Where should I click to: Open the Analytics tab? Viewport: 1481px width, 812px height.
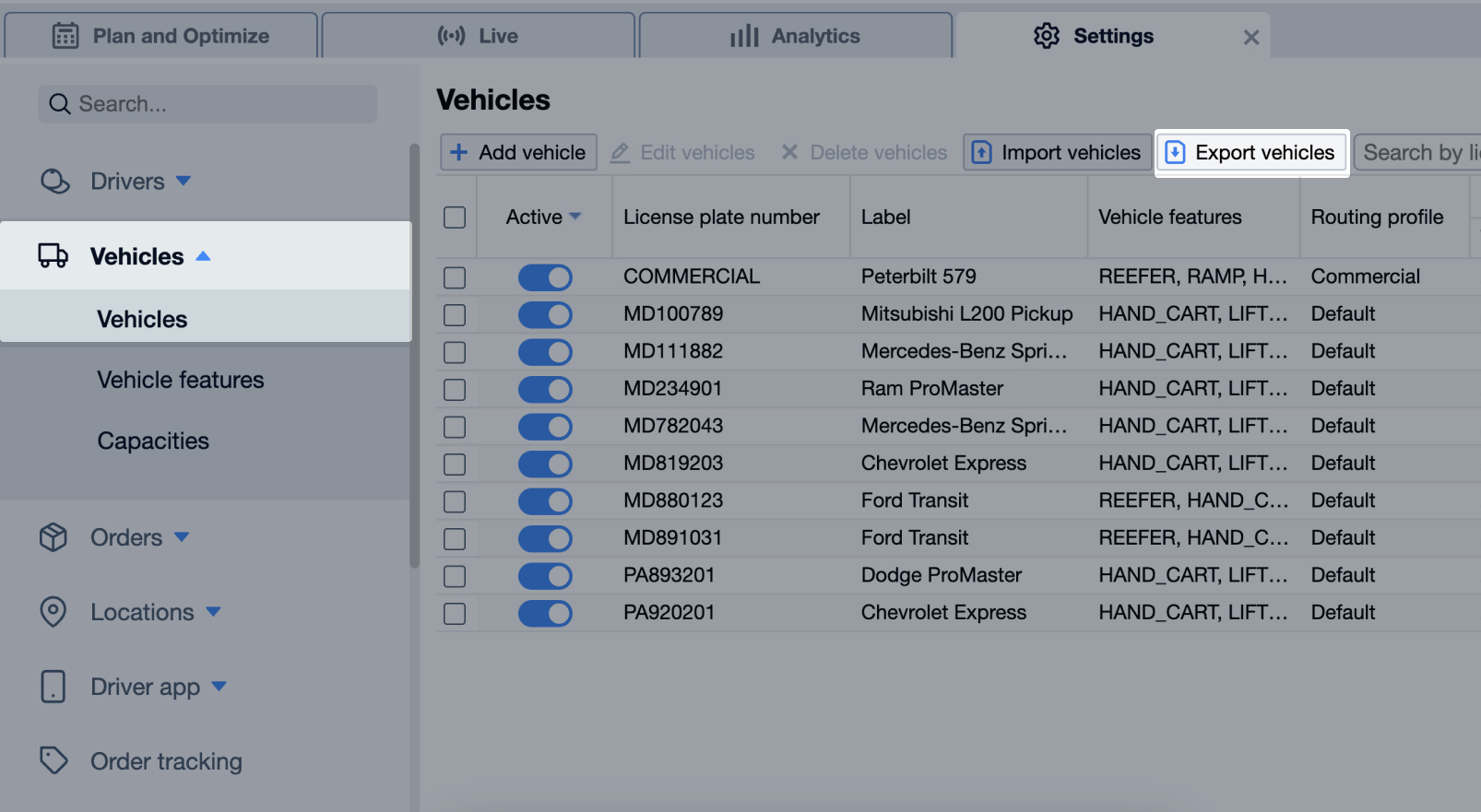[x=795, y=36]
